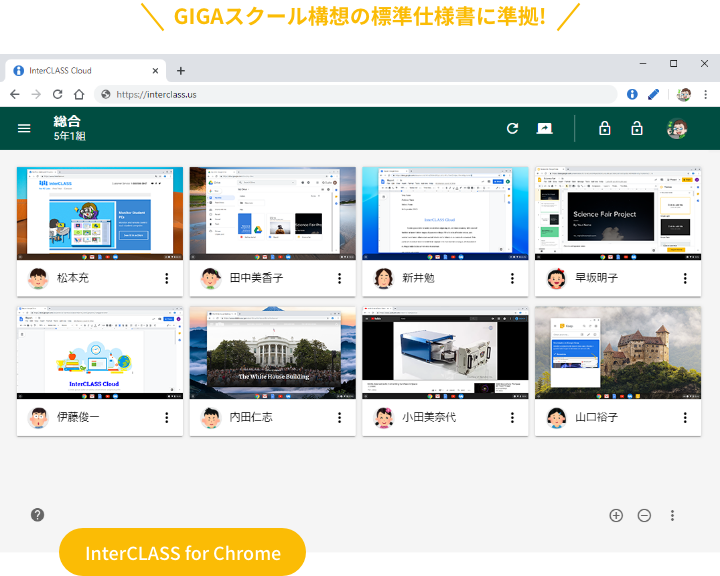Screen dimensions: 720x576
Task: Click student name 小田美奈代
Action: click(x=429, y=417)
